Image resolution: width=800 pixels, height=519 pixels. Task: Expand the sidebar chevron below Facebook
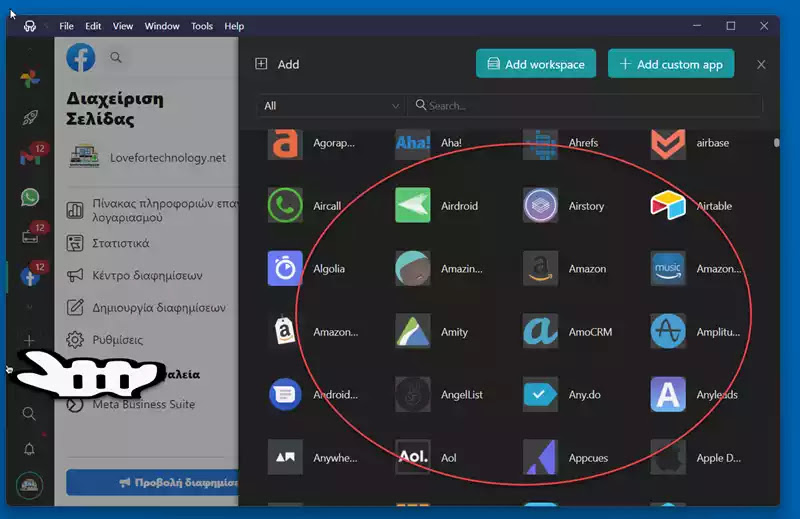[29, 307]
